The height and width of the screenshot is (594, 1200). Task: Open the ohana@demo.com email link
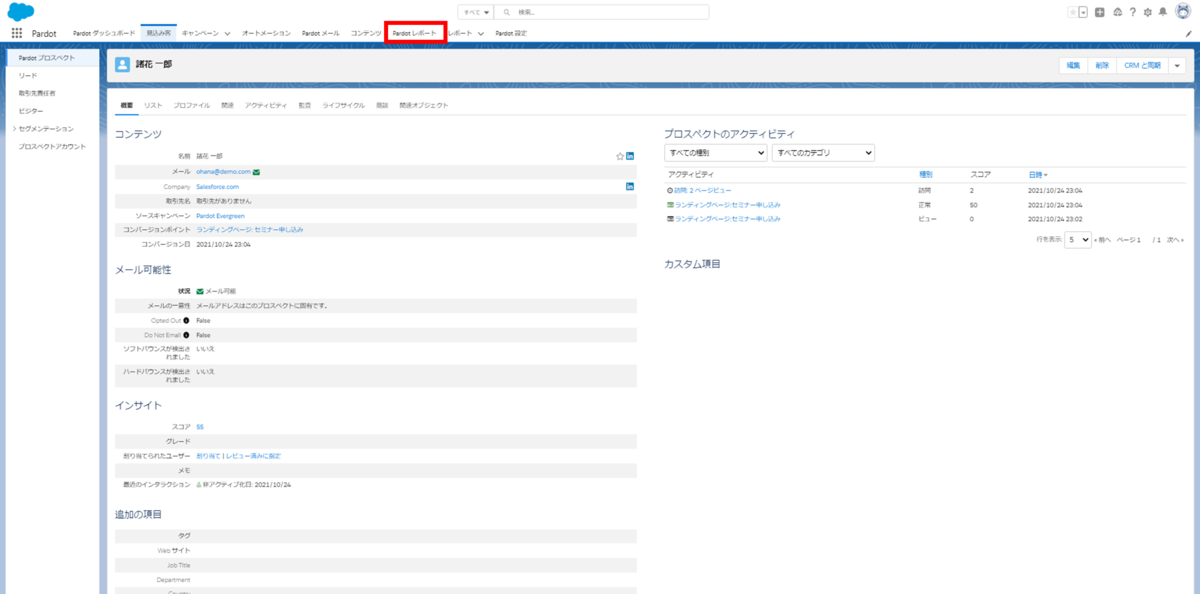[x=223, y=172]
